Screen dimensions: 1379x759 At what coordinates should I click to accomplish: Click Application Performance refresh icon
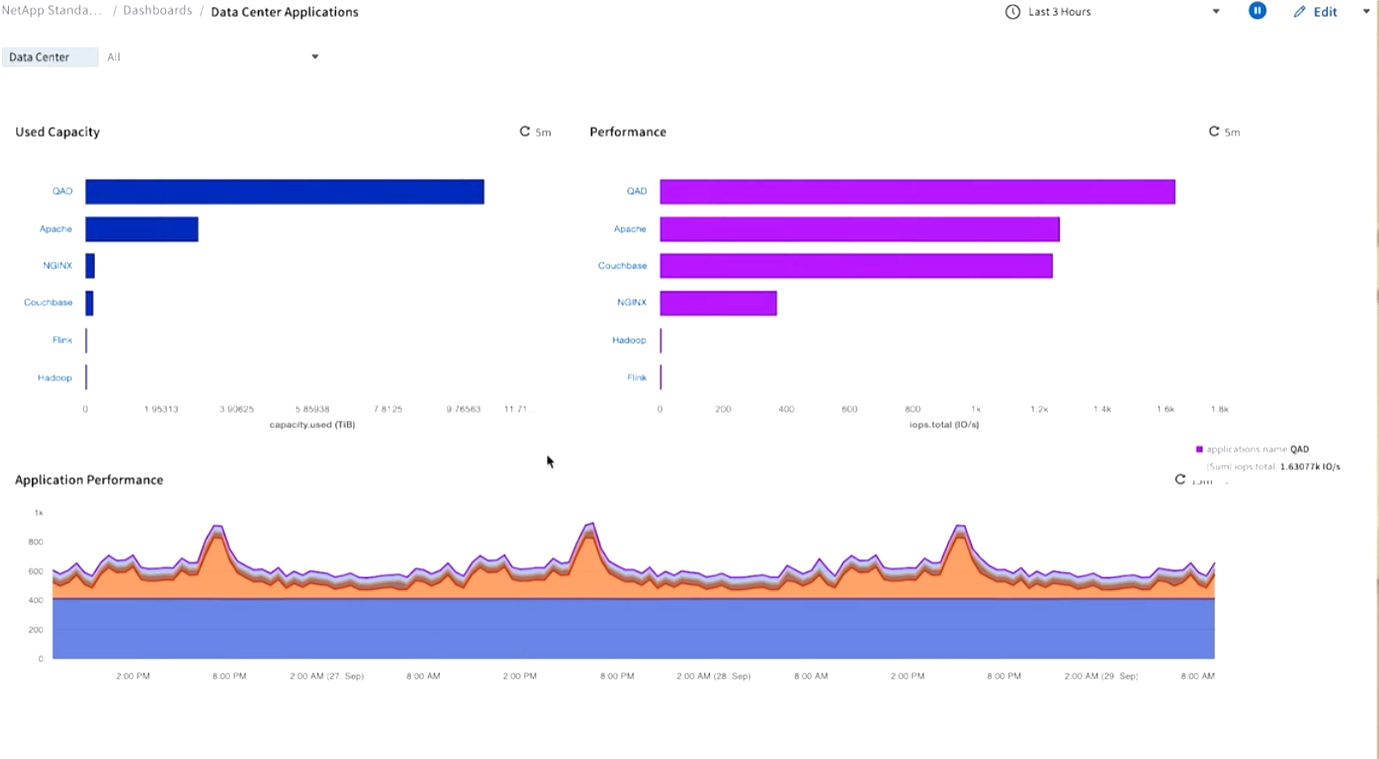1180,480
